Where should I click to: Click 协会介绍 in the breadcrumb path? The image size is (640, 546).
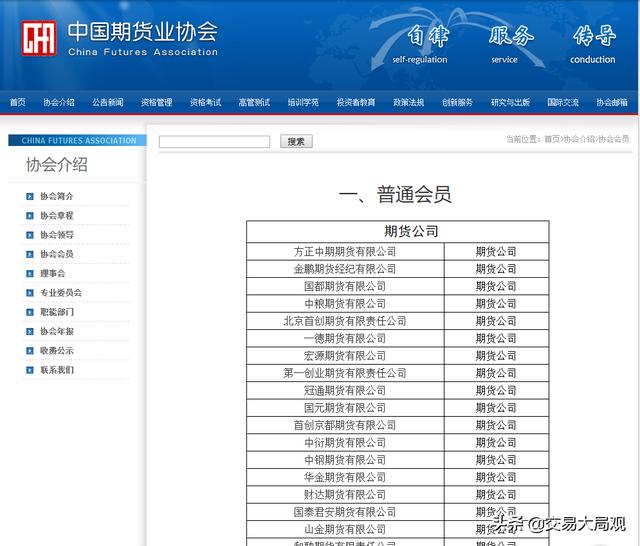[579, 139]
